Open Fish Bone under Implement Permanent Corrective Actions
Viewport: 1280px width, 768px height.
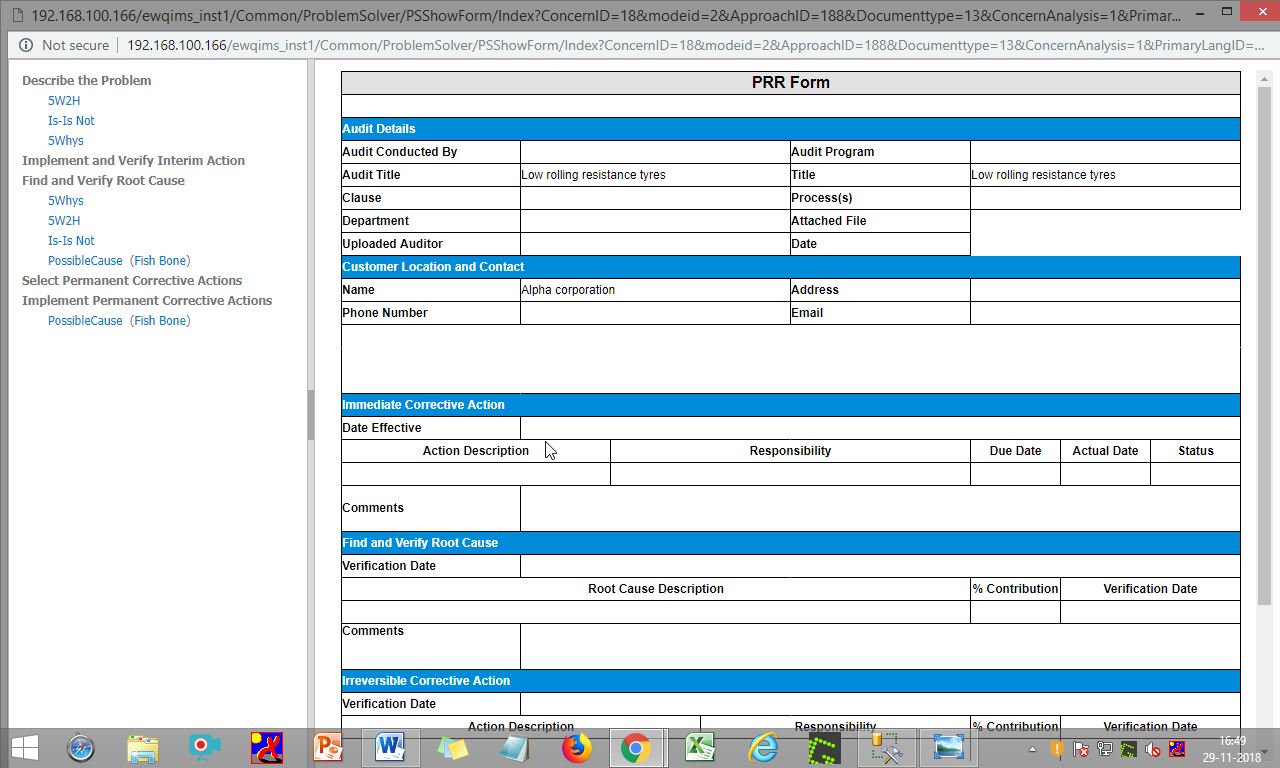(160, 320)
